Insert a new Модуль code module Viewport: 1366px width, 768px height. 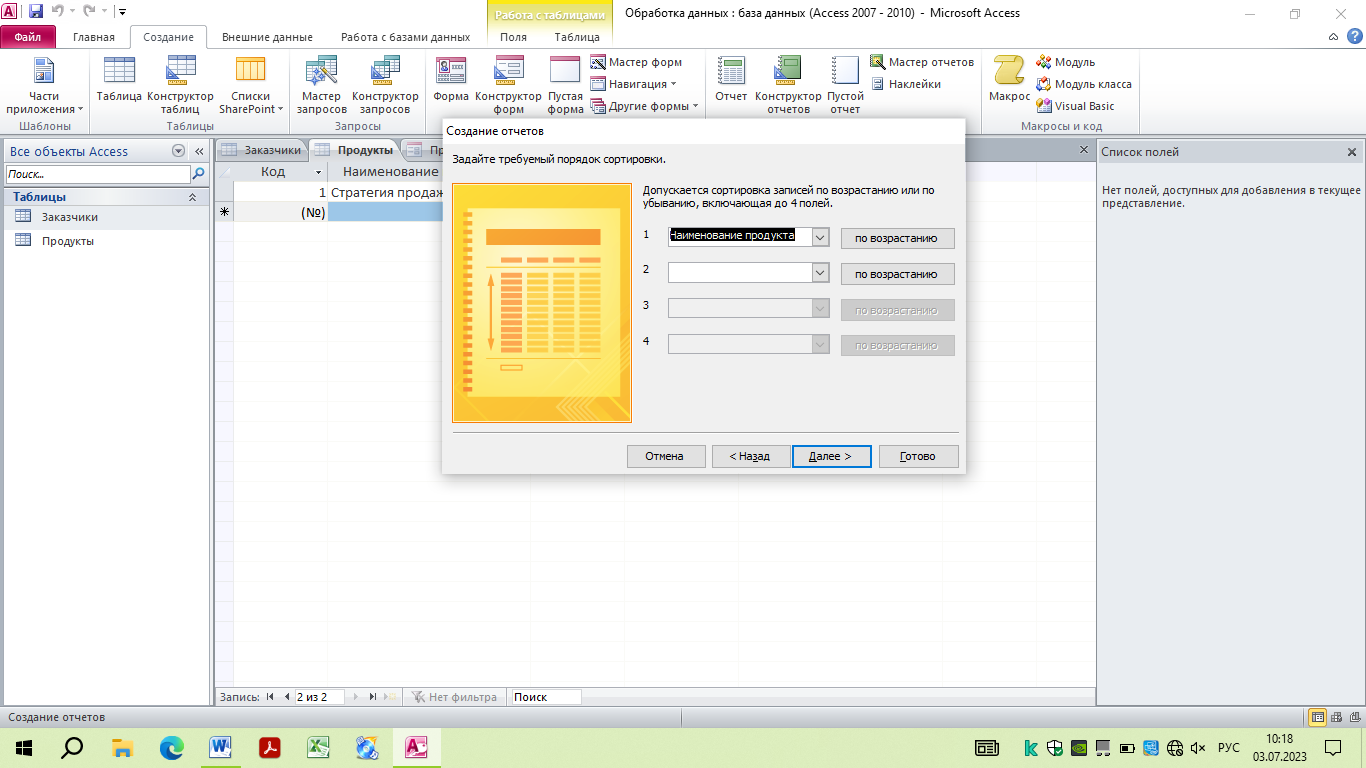pyautogui.click(x=1066, y=62)
